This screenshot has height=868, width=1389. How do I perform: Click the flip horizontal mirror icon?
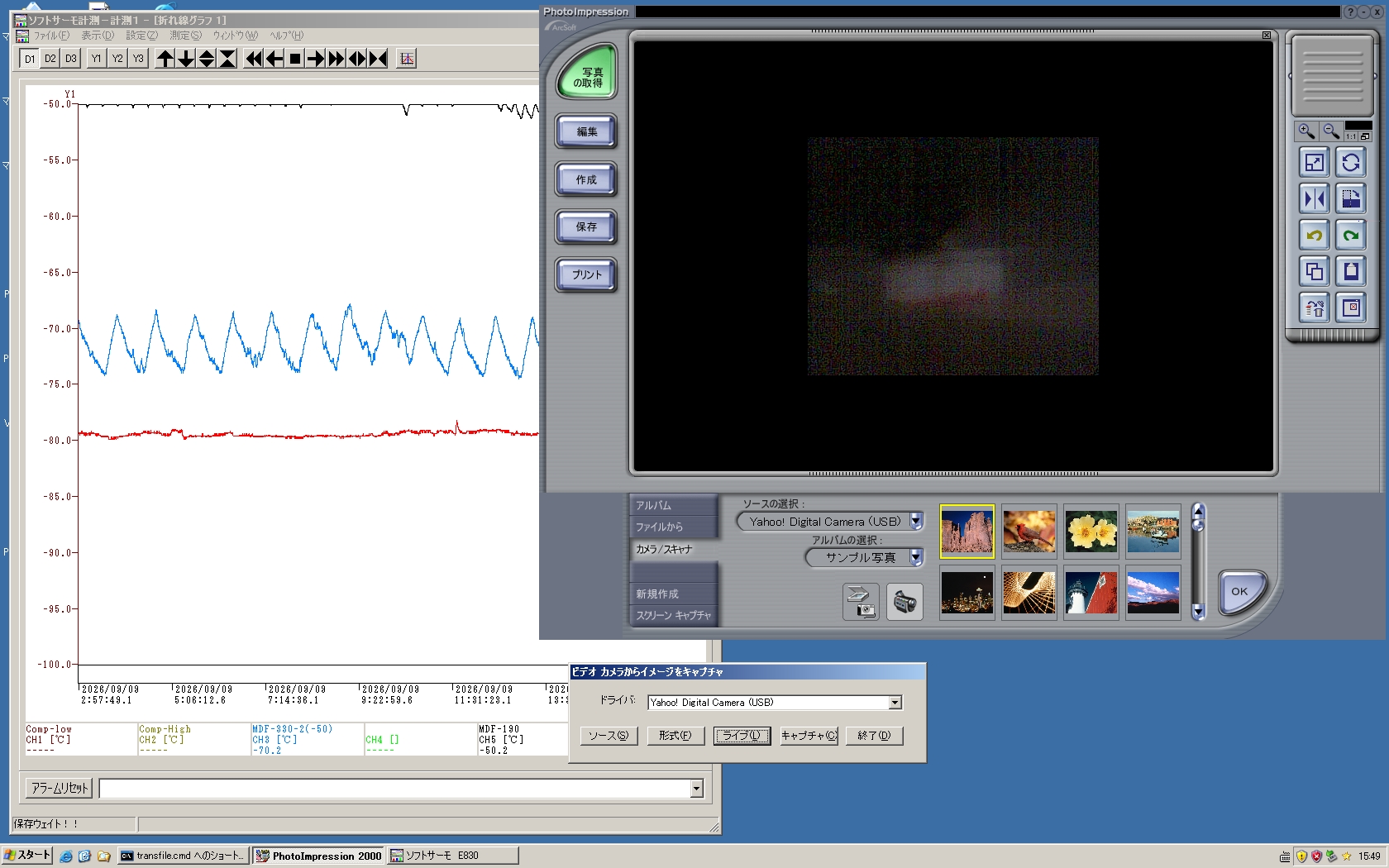click(1314, 199)
